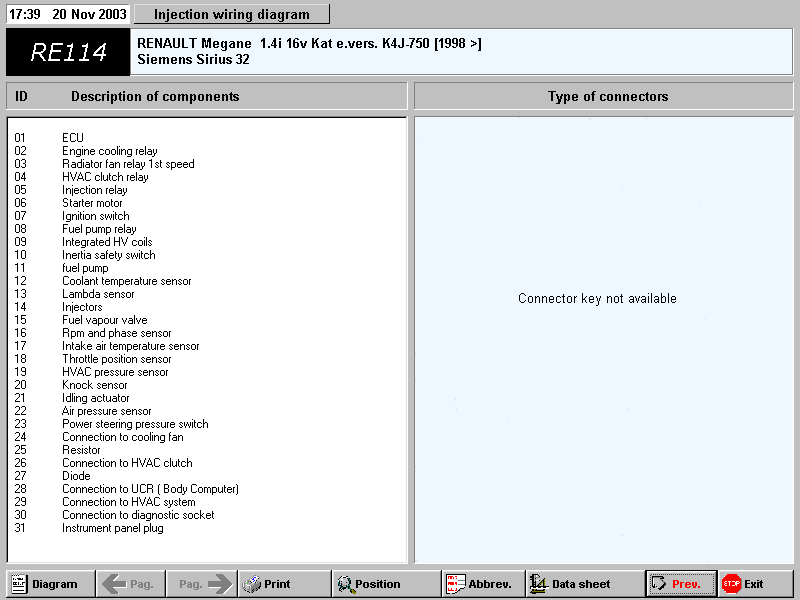Open the Diagram view button
This screenshot has height=600, width=800.
(51, 584)
